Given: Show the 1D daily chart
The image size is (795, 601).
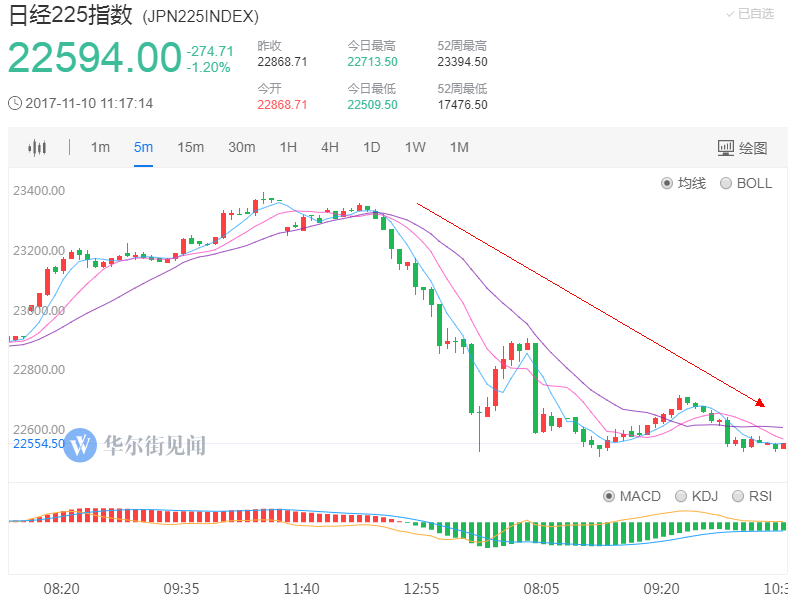Looking at the screenshot, I should pyautogui.click(x=372, y=148).
